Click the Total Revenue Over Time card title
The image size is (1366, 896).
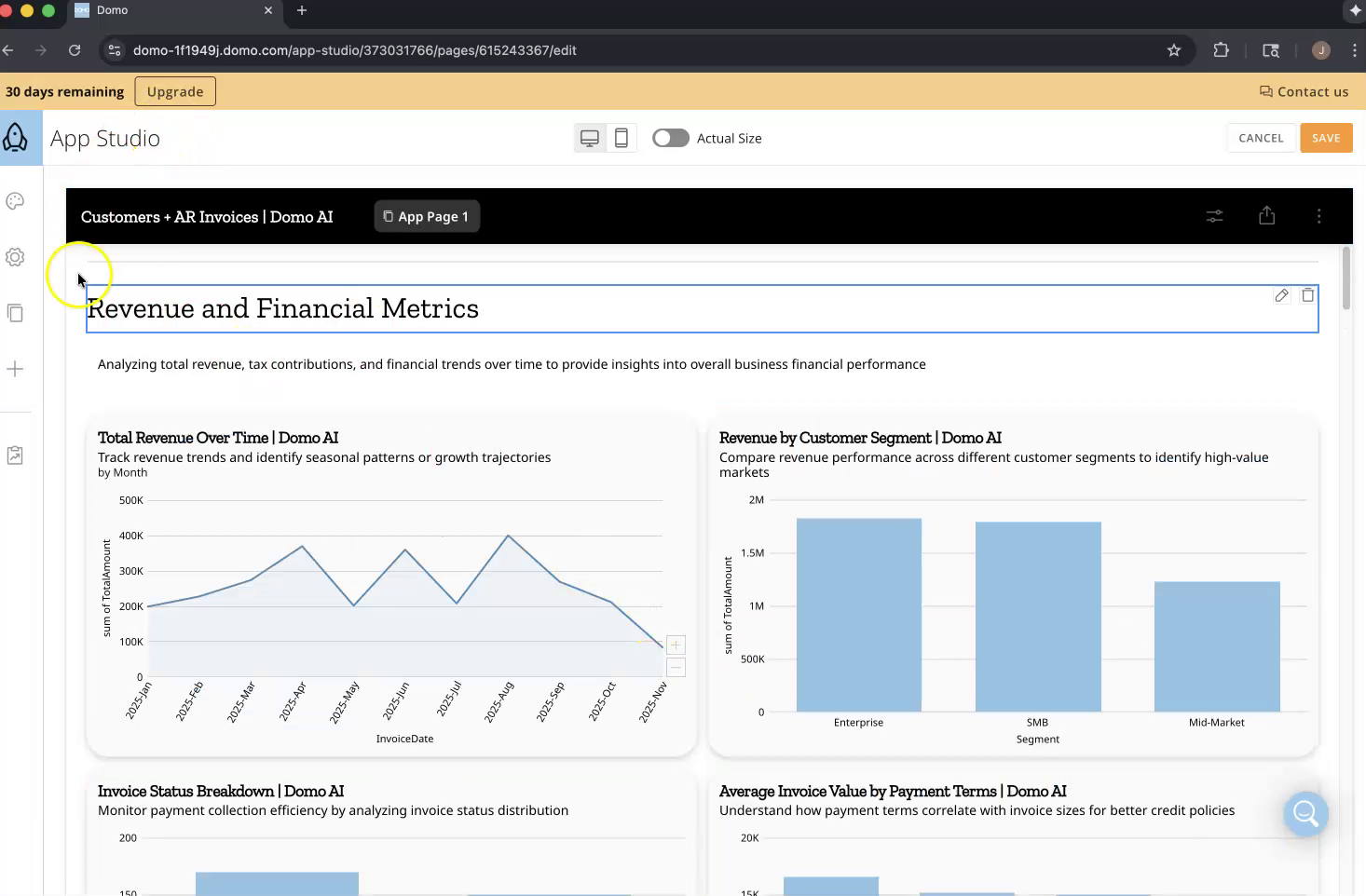pyautogui.click(x=218, y=438)
